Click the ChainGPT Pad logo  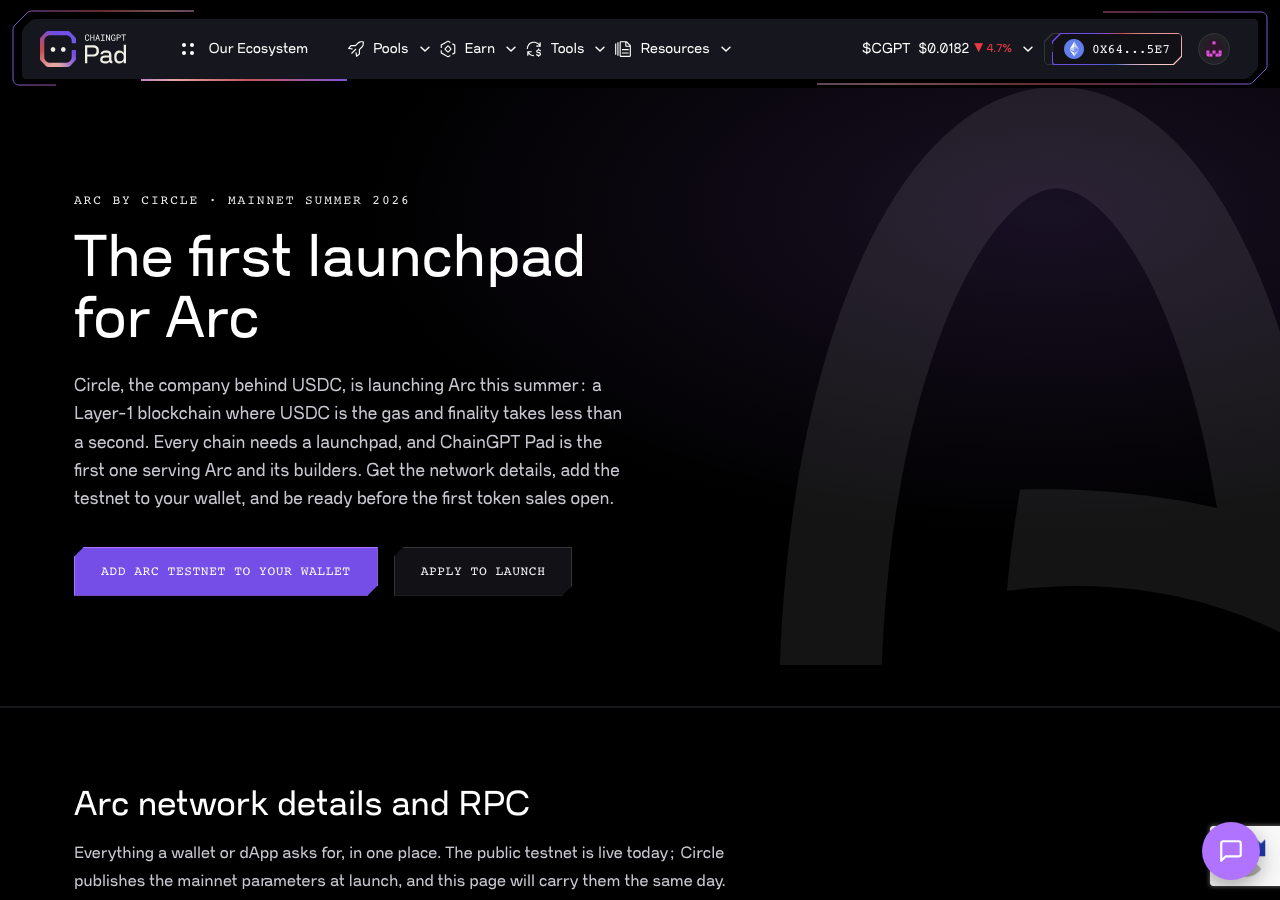[x=84, y=49]
